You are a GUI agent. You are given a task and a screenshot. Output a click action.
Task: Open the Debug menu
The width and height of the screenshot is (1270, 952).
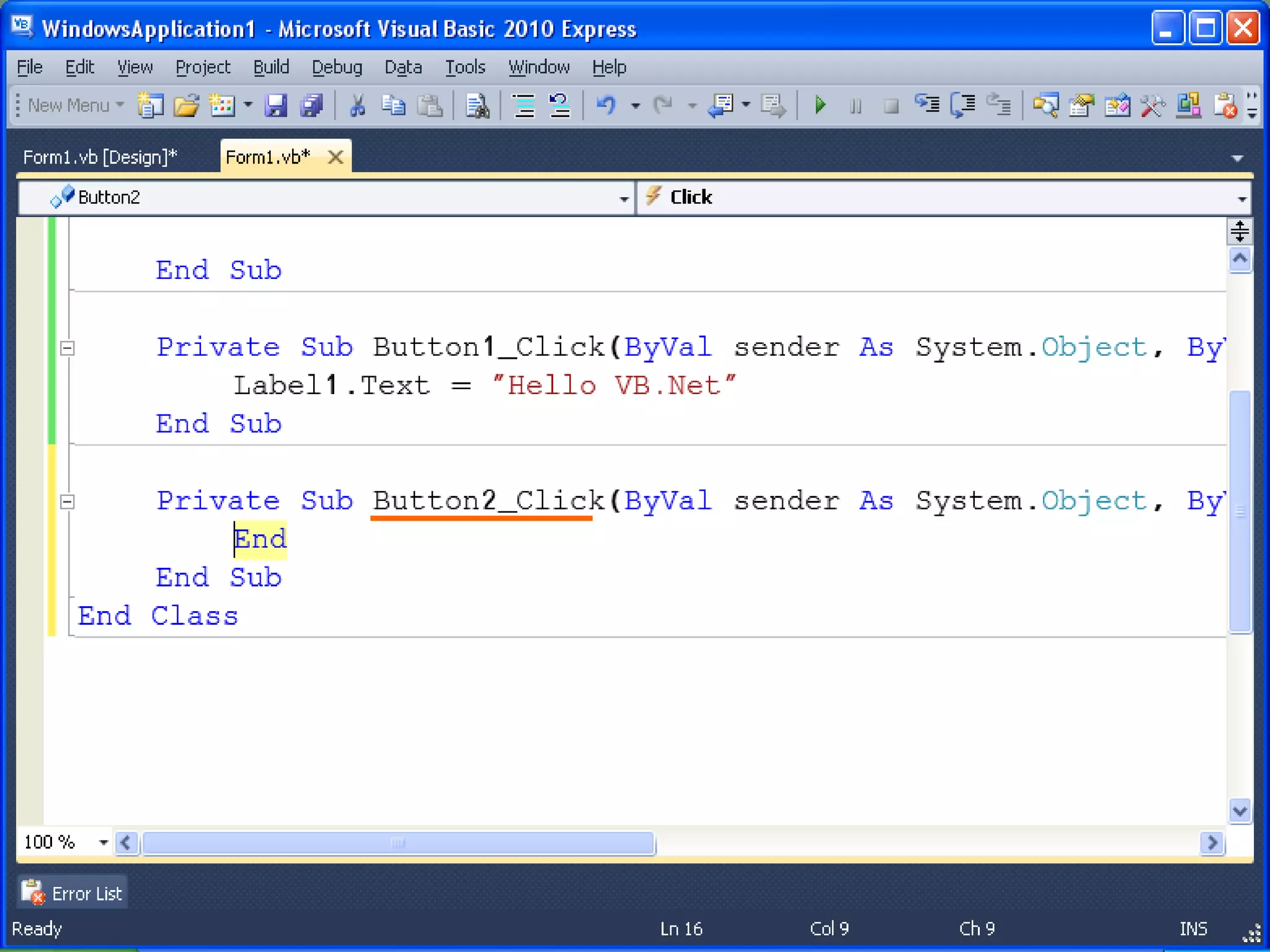[x=337, y=67]
